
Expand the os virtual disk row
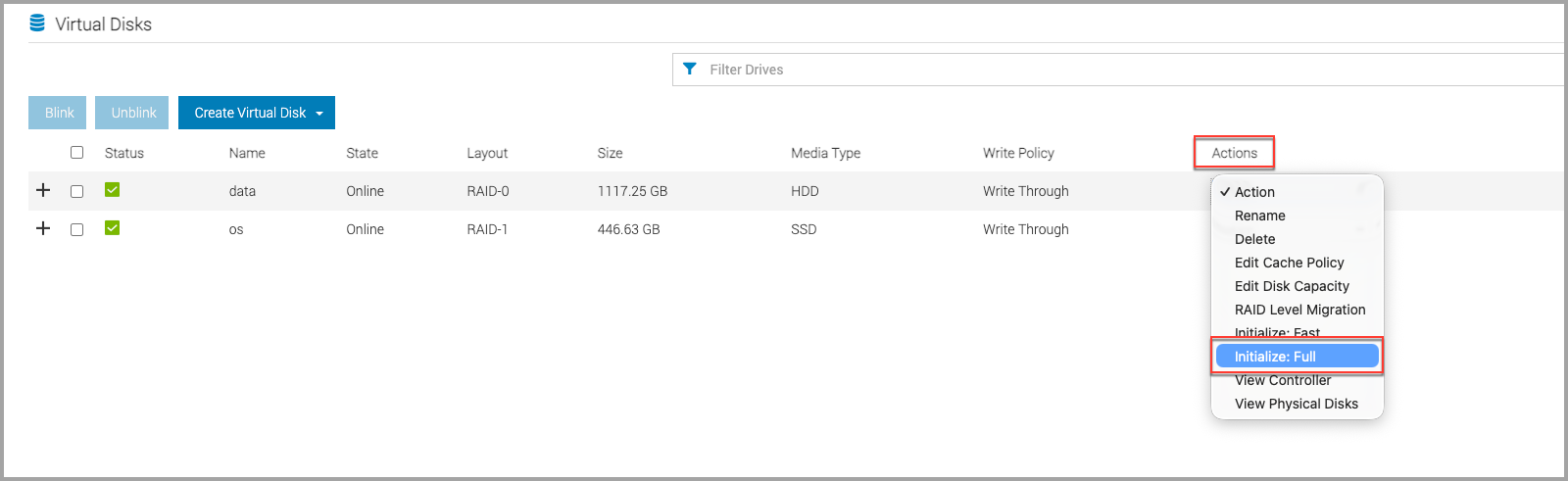[x=43, y=228]
